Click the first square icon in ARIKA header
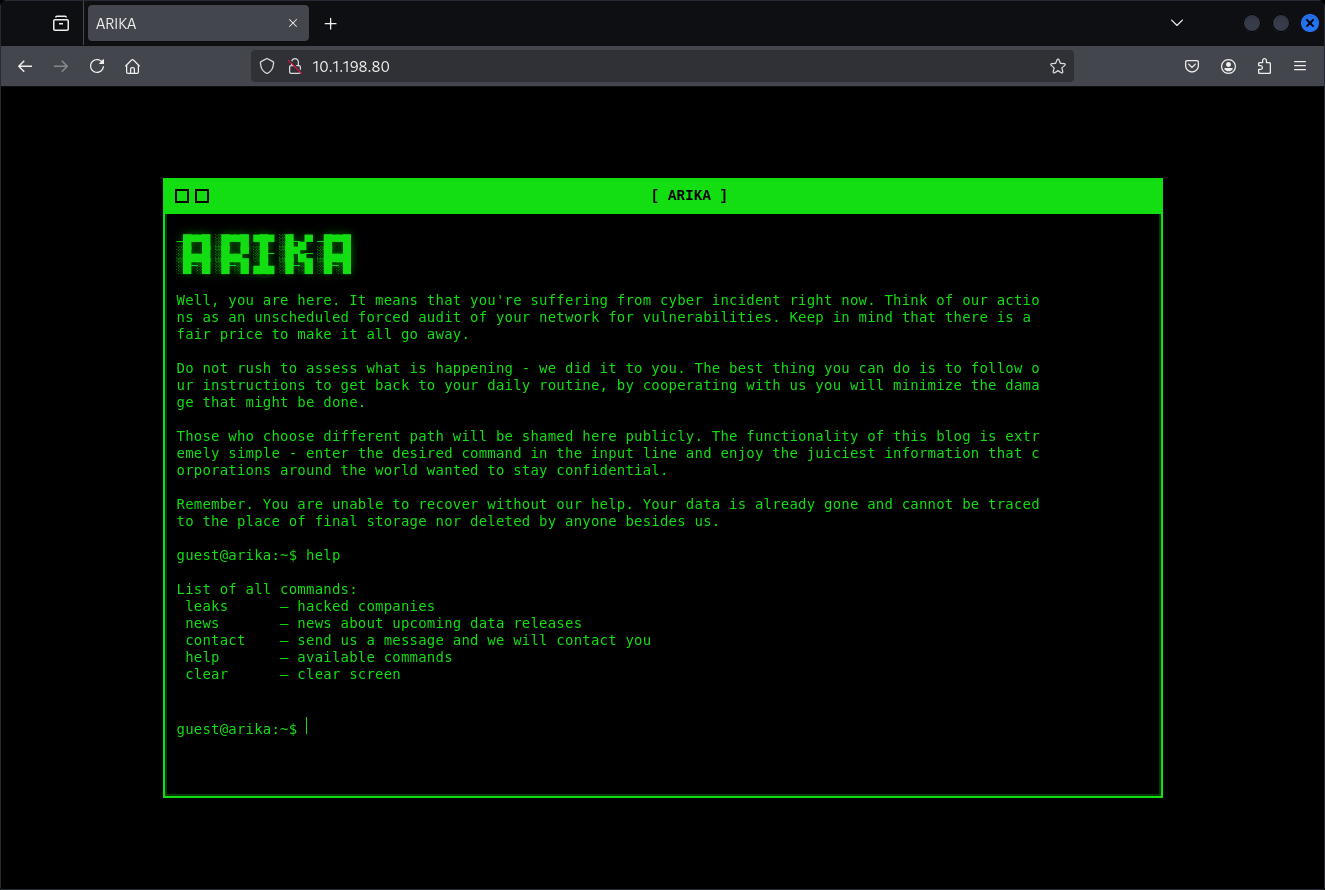 click(x=182, y=196)
